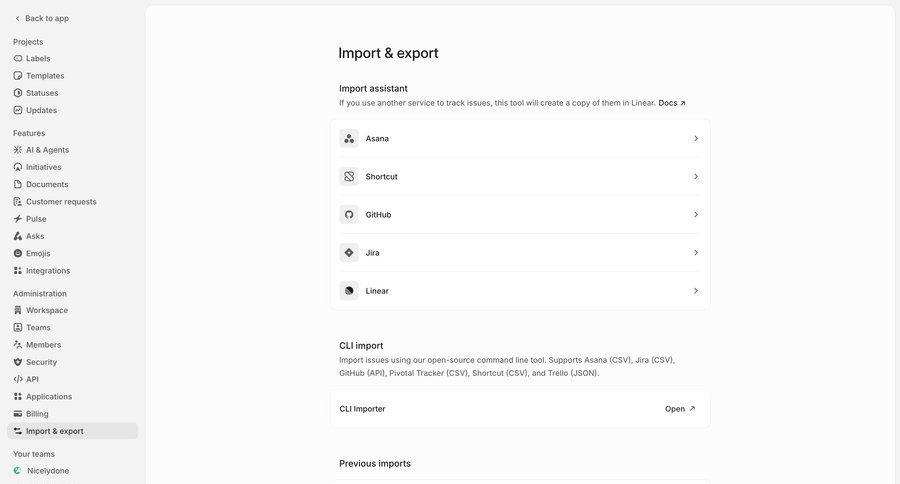Open the Labels settings page
The image size is (900, 484).
click(72, 59)
